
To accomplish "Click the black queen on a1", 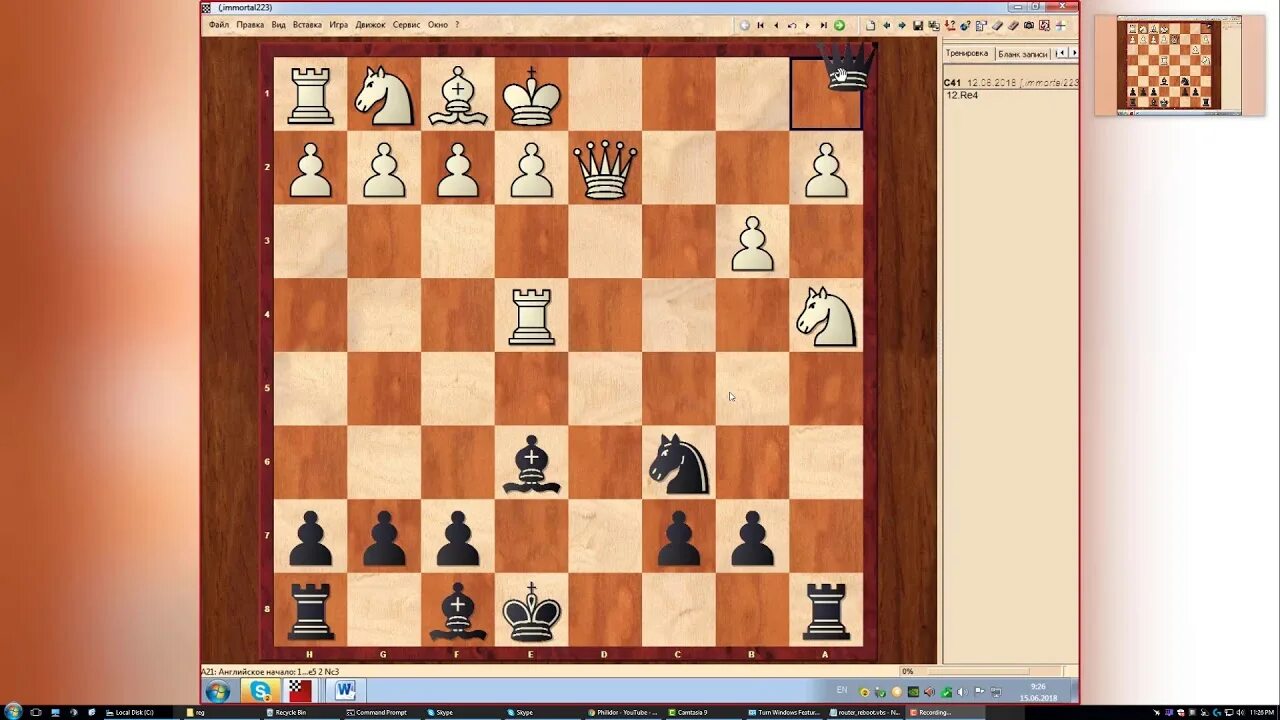I will pos(847,68).
